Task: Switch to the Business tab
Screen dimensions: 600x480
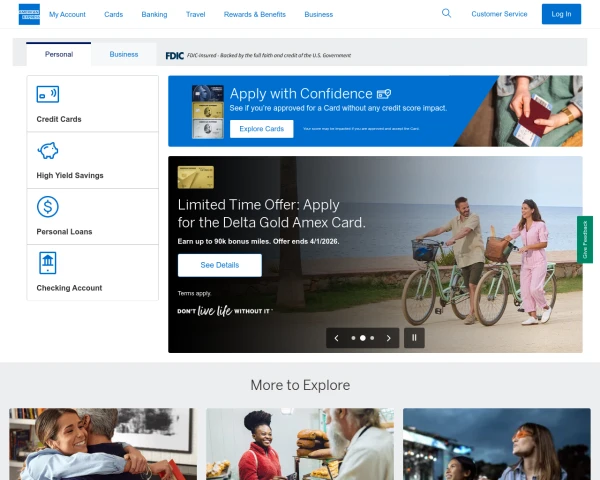Action: (124, 54)
